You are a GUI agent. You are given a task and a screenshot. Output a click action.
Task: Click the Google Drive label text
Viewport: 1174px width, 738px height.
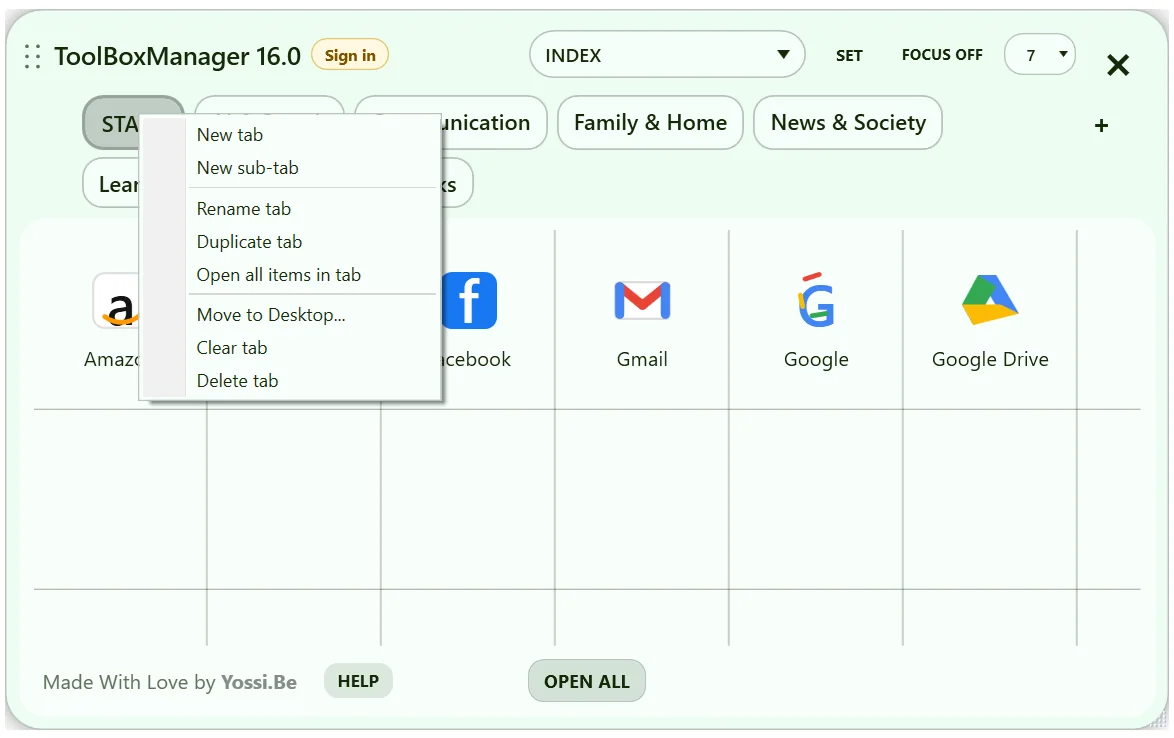coord(990,360)
